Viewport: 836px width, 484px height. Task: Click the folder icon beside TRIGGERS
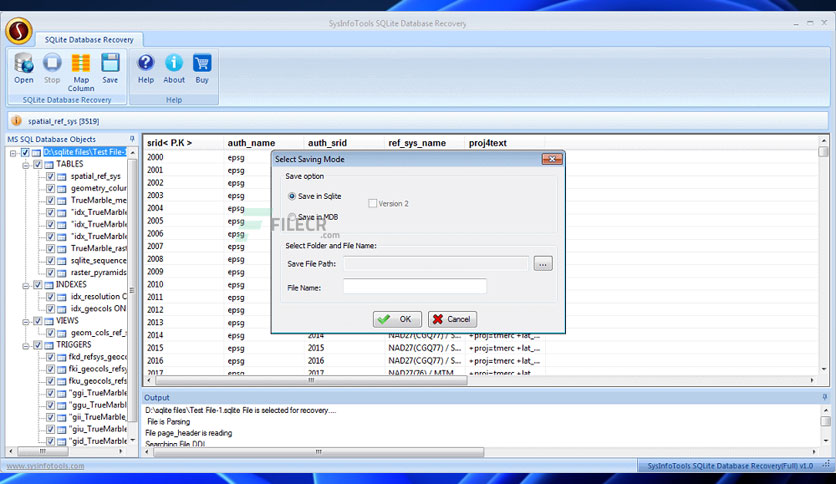tap(49, 345)
